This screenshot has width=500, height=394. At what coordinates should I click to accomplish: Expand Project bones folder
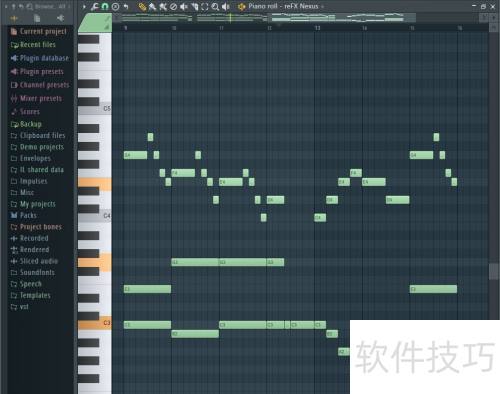coord(36,227)
